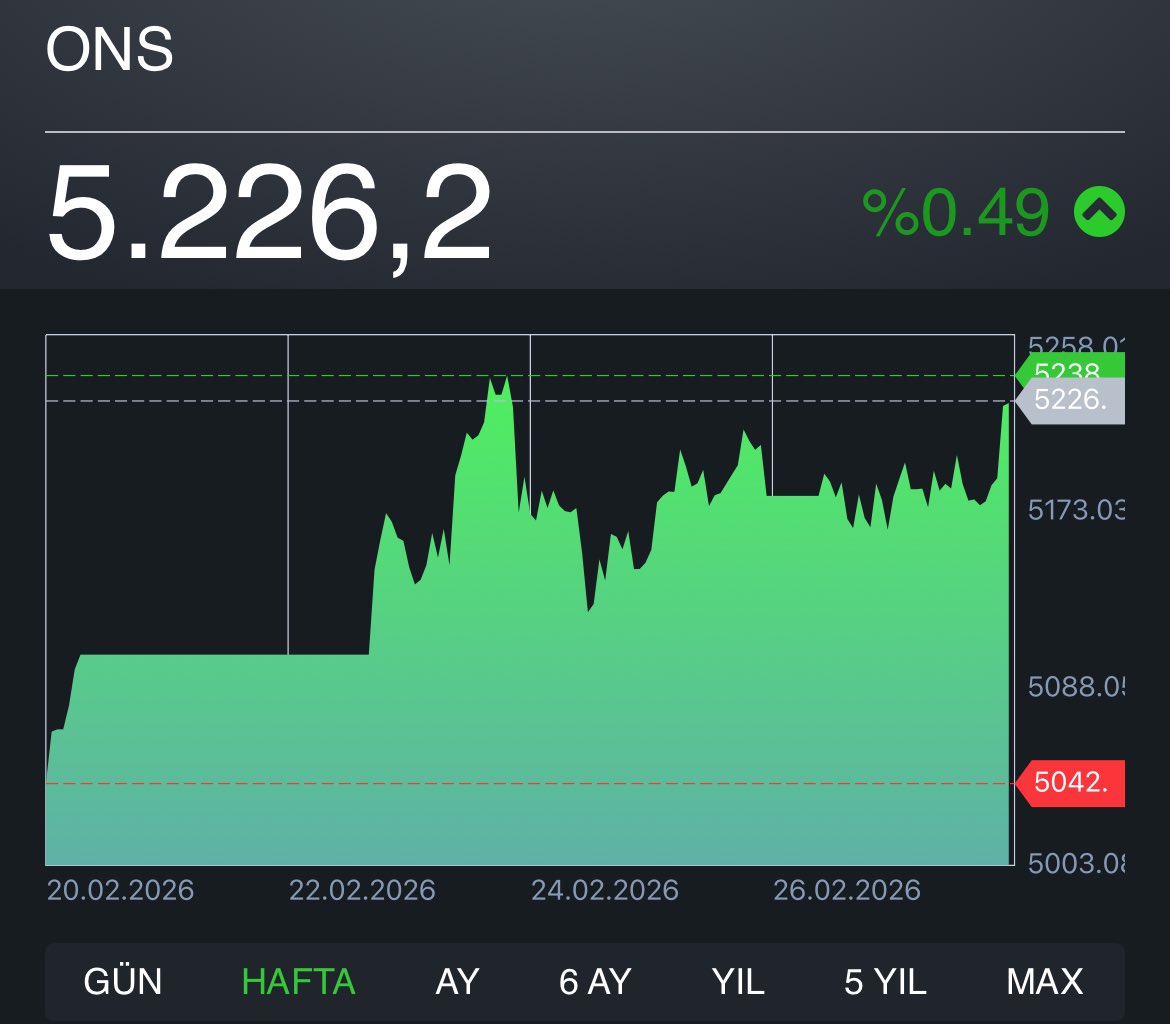This screenshot has height=1024, width=1170.
Task: Click the 5173.03 price axis label
Action: (1076, 511)
